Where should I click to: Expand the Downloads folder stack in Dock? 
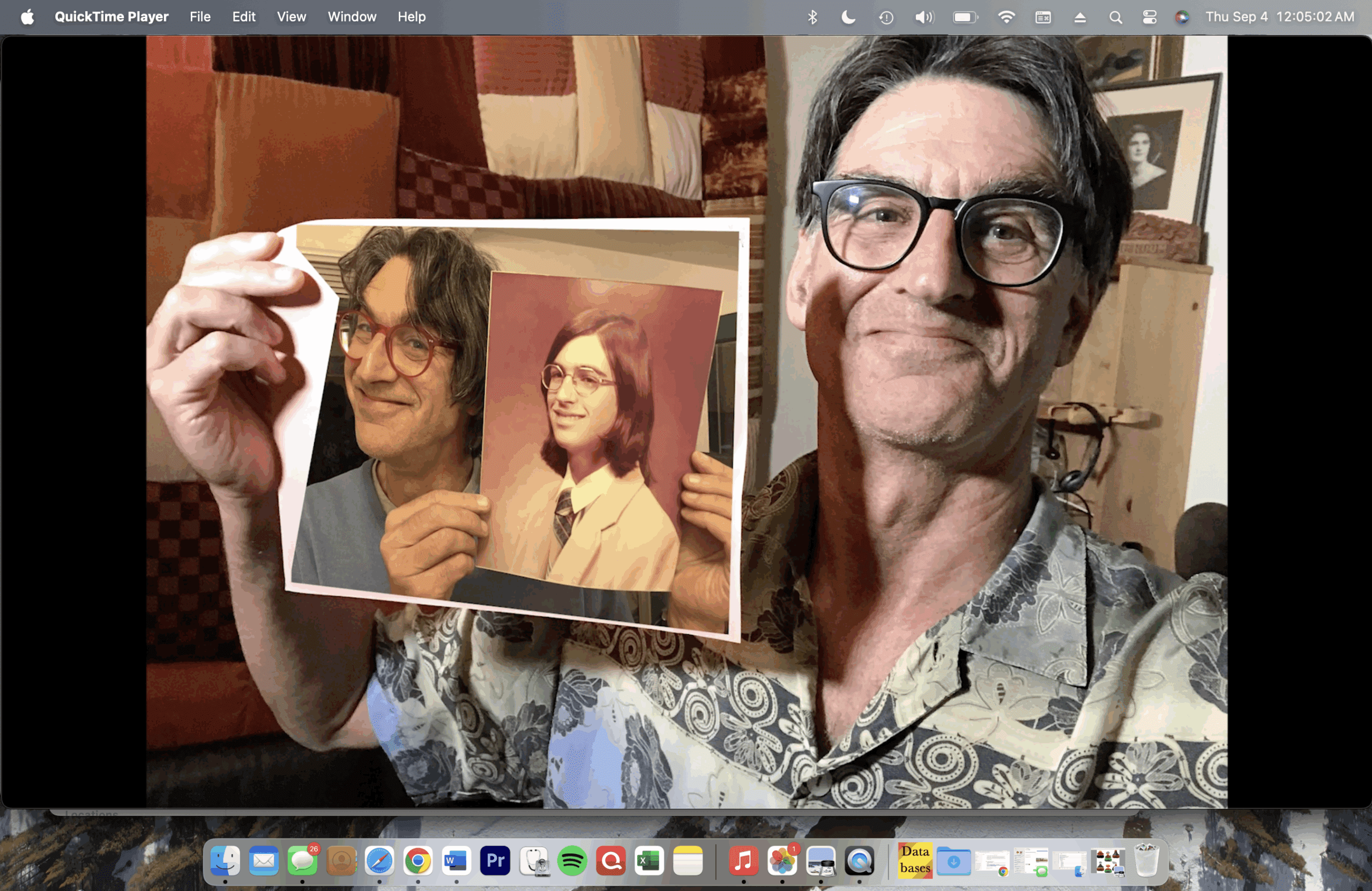tap(953, 861)
